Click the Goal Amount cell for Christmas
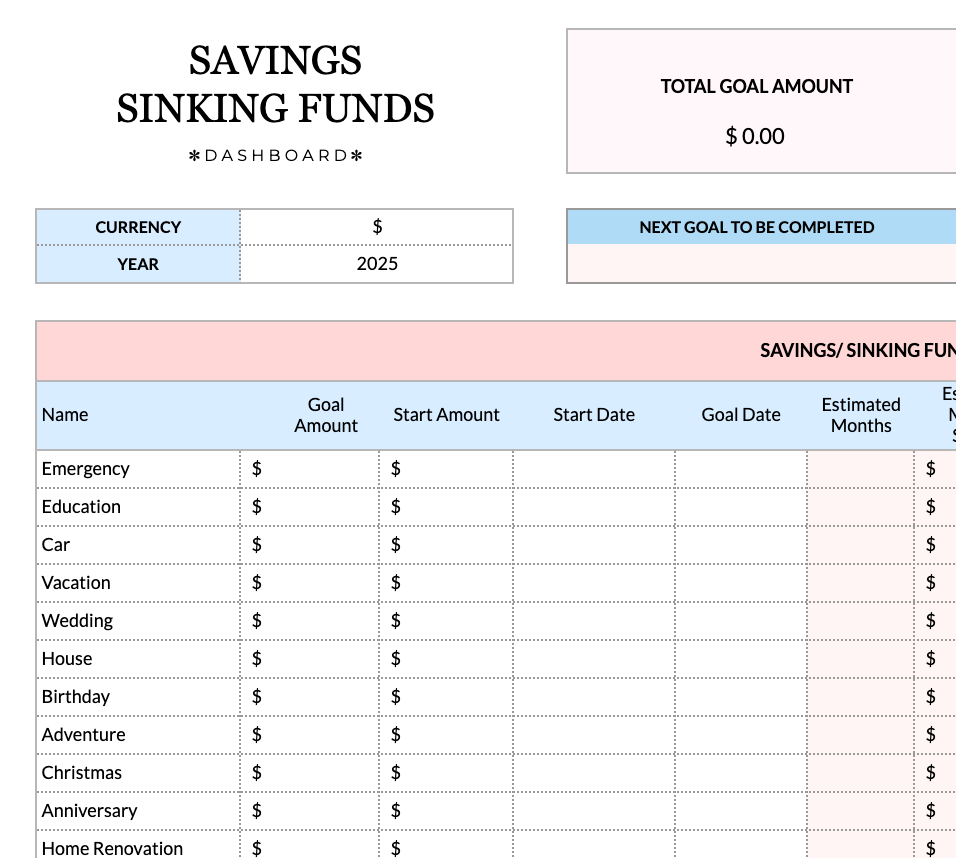Viewport: 956px width, 858px height. pyautogui.click(x=310, y=772)
